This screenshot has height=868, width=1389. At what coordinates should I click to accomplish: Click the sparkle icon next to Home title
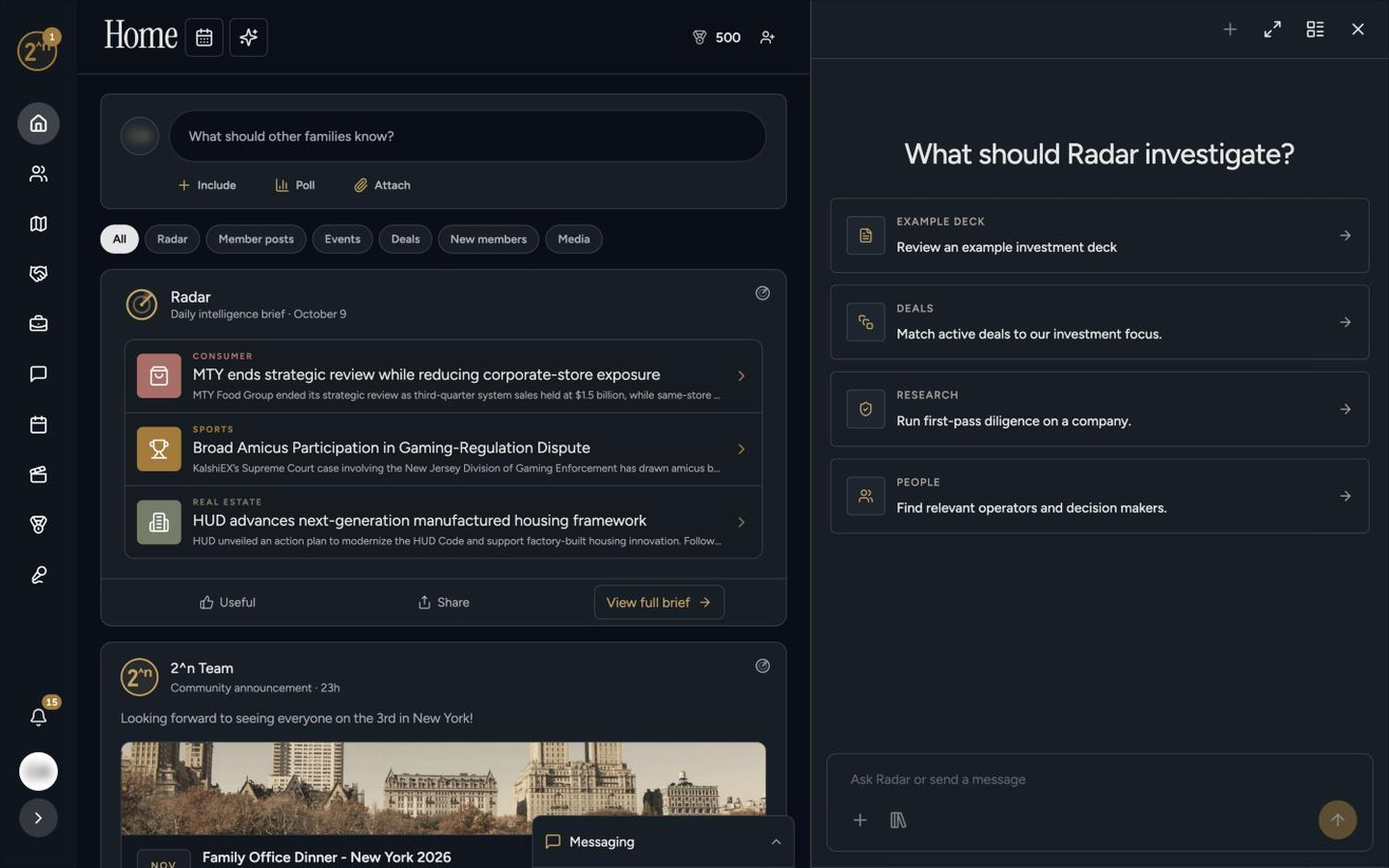click(x=249, y=38)
